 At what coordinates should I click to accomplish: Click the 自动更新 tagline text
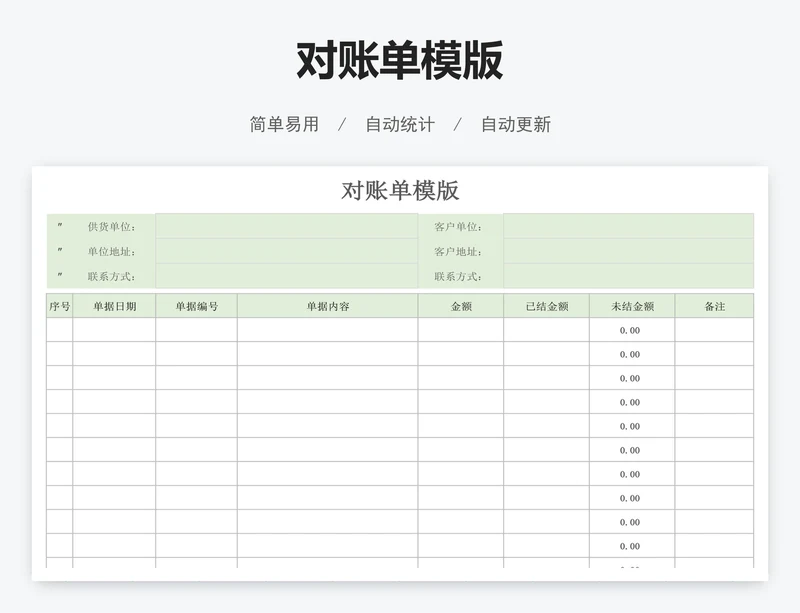tap(516, 125)
